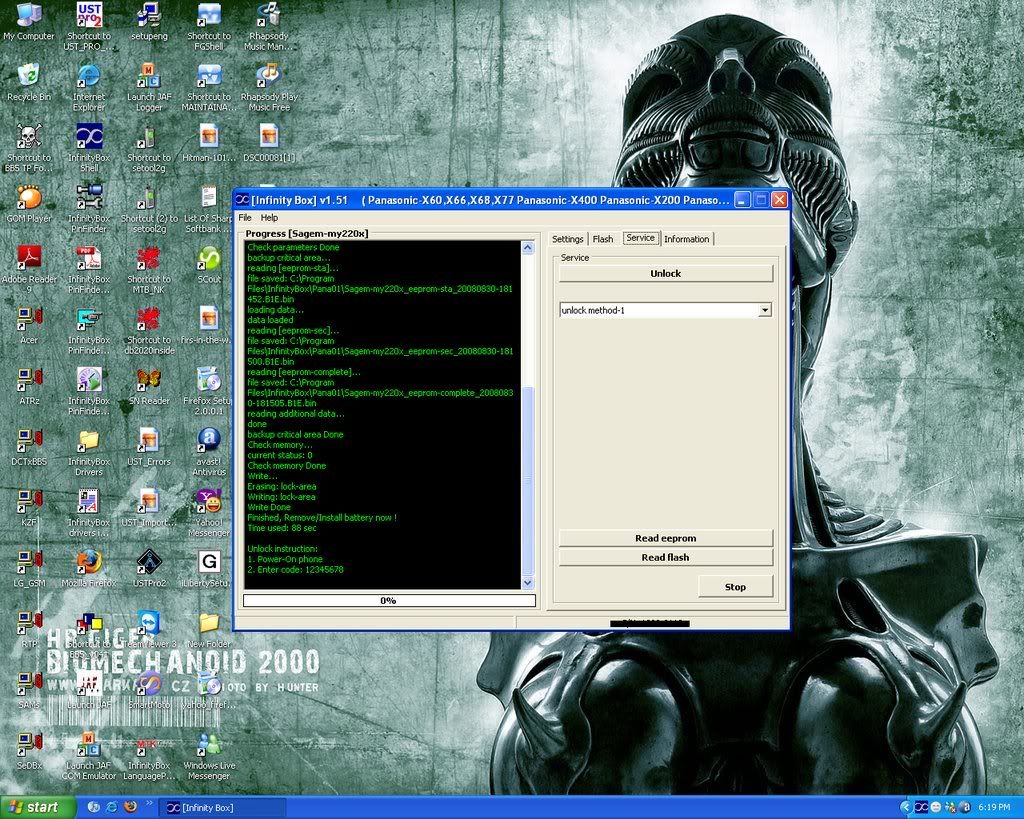The image size is (1024, 819).
Task: Open Windows Live Messenger shortcut
Action: (209, 744)
